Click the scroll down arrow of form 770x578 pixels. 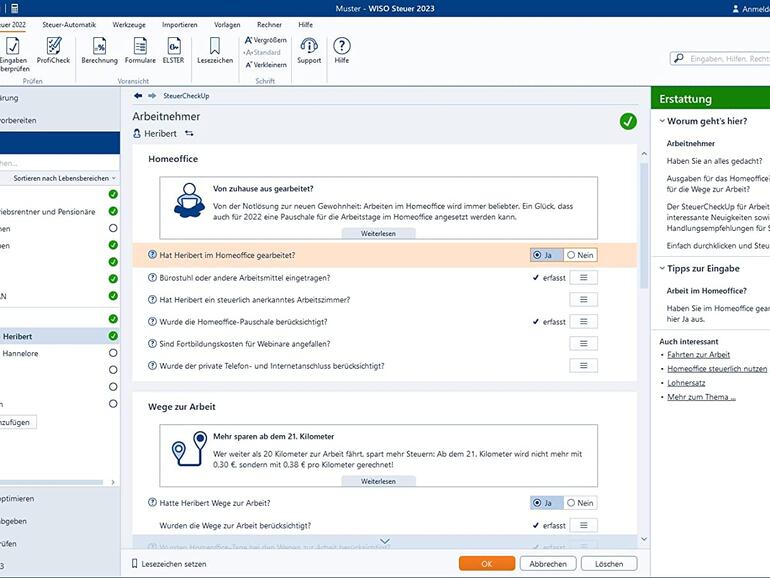[x=644, y=539]
